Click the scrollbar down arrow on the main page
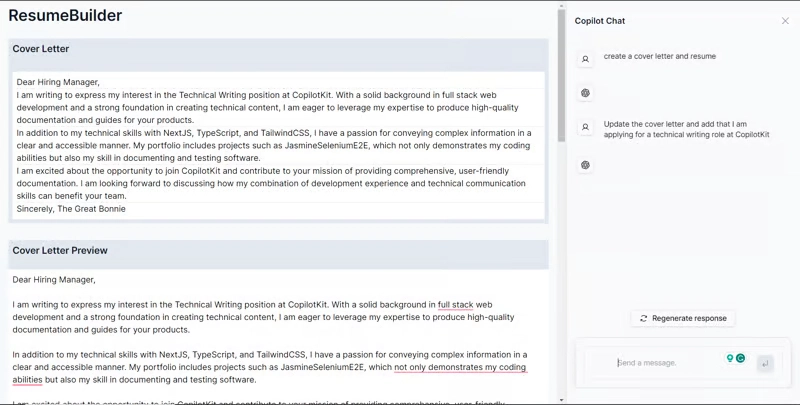 (561, 400)
